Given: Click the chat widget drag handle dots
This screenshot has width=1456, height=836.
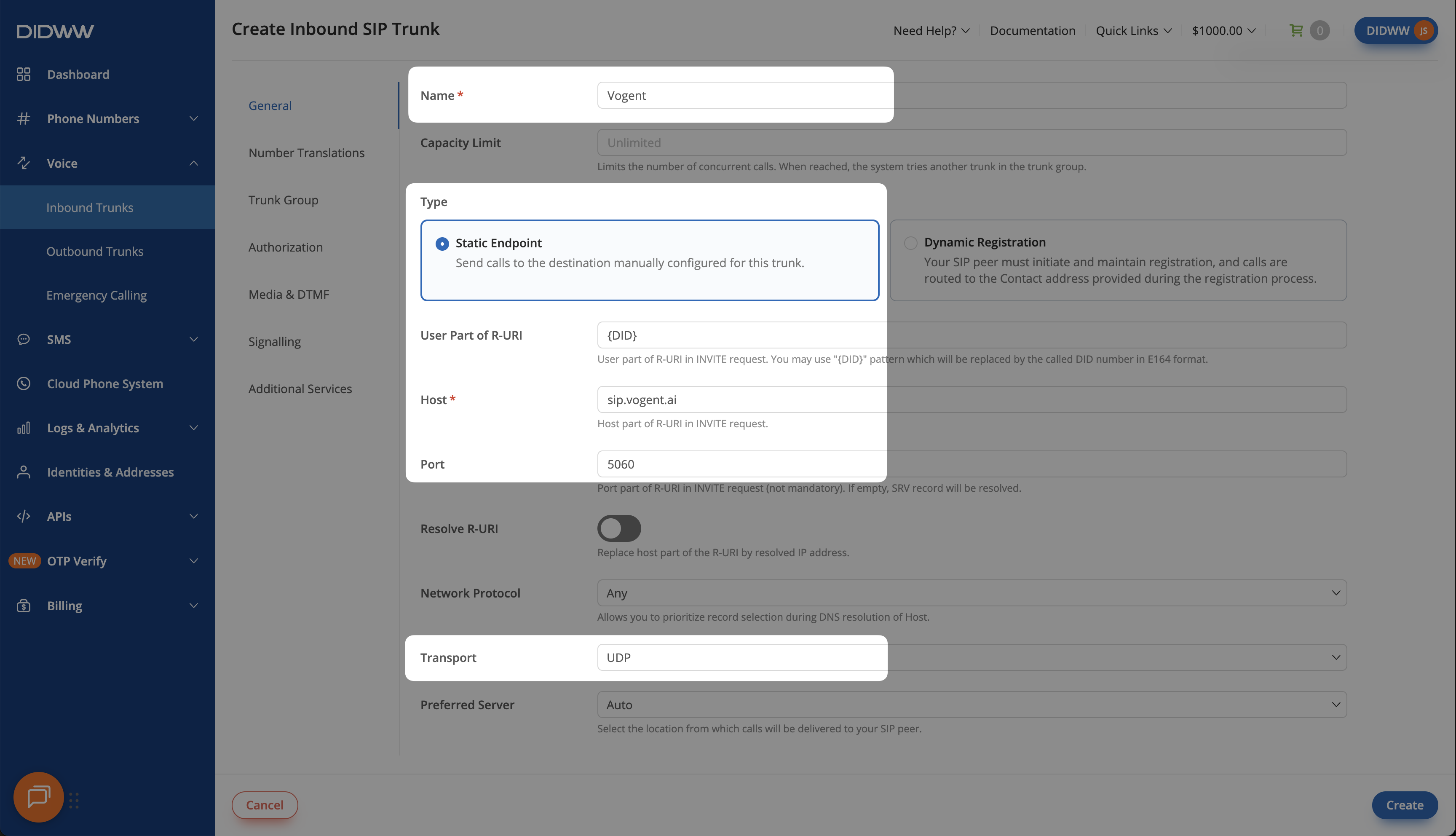Looking at the screenshot, I should [x=74, y=801].
